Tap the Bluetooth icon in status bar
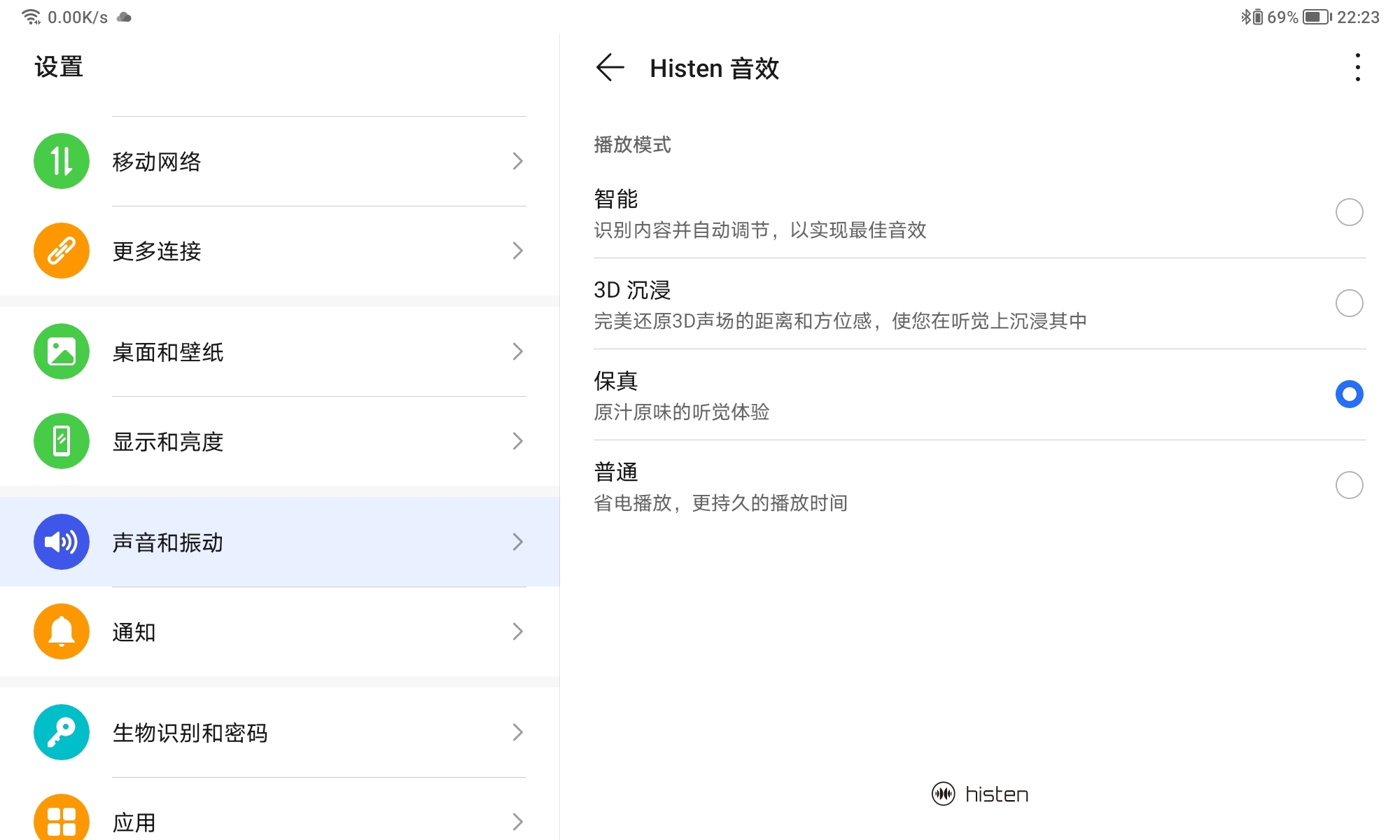 tap(1246, 17)
